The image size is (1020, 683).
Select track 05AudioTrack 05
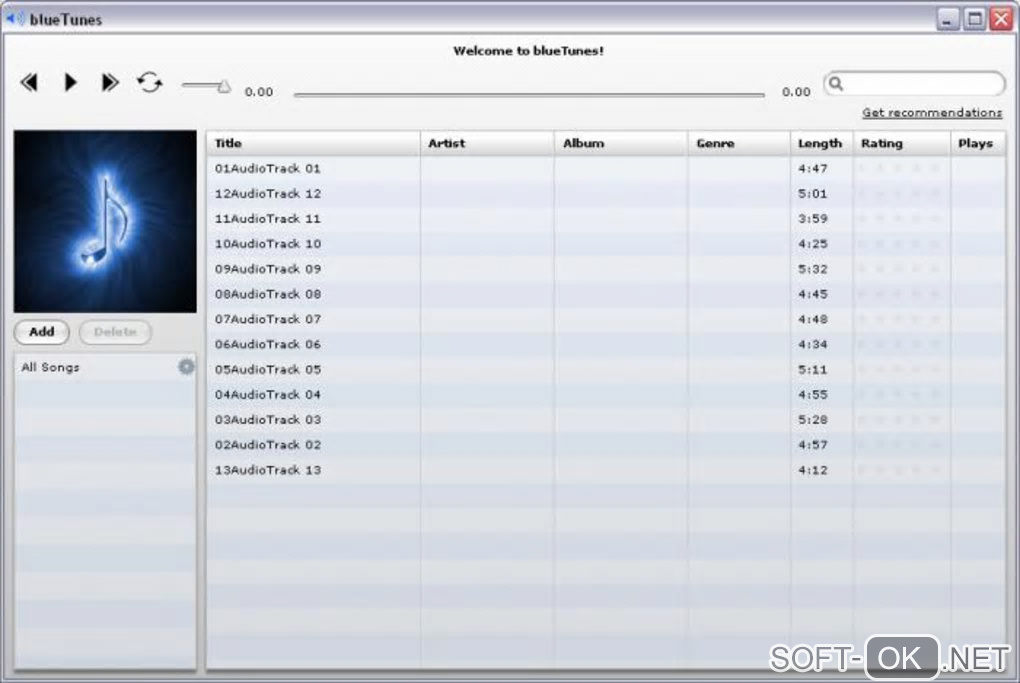606,369
